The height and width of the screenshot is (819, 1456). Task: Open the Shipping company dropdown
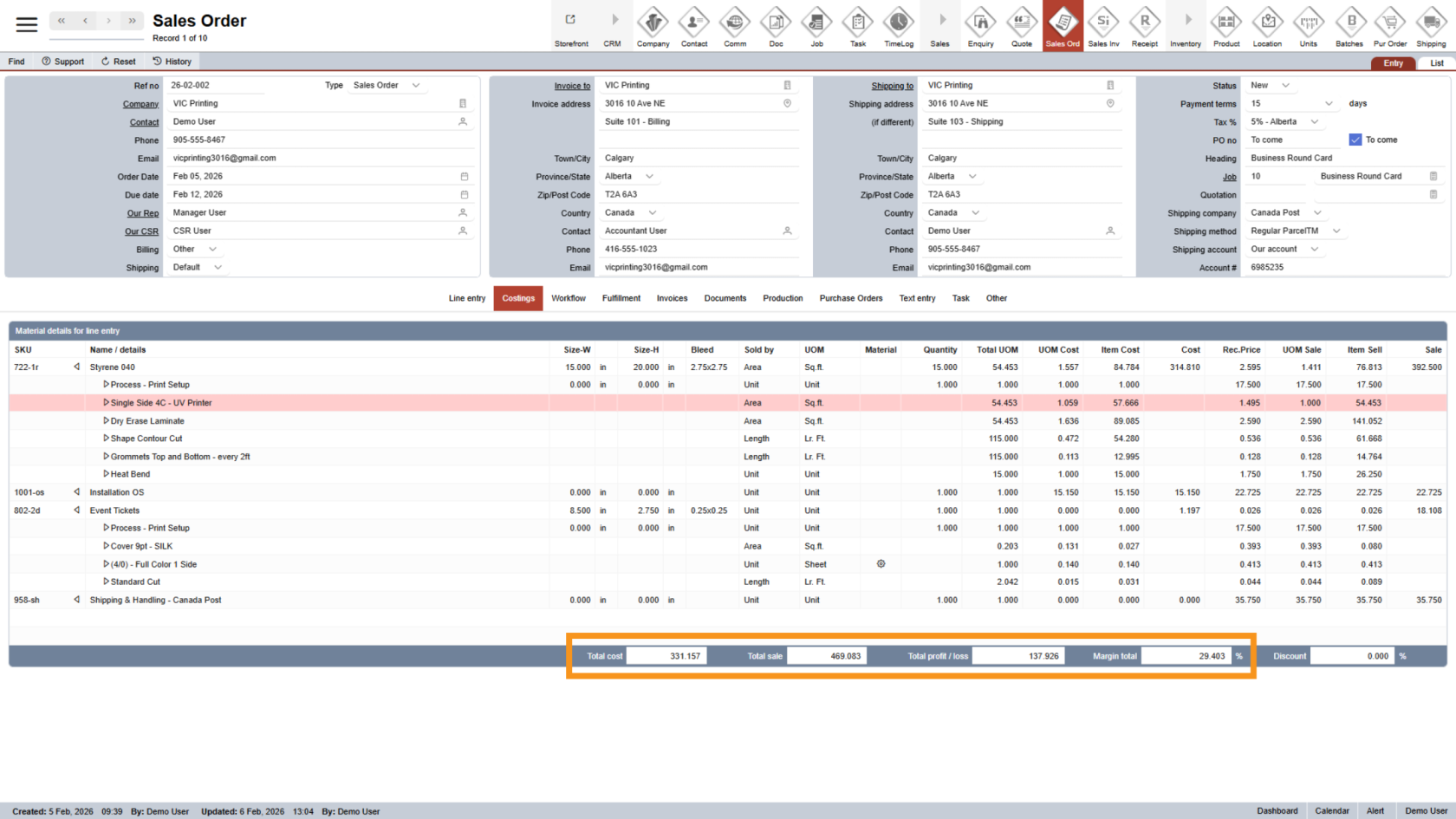tap(1317, 212)
